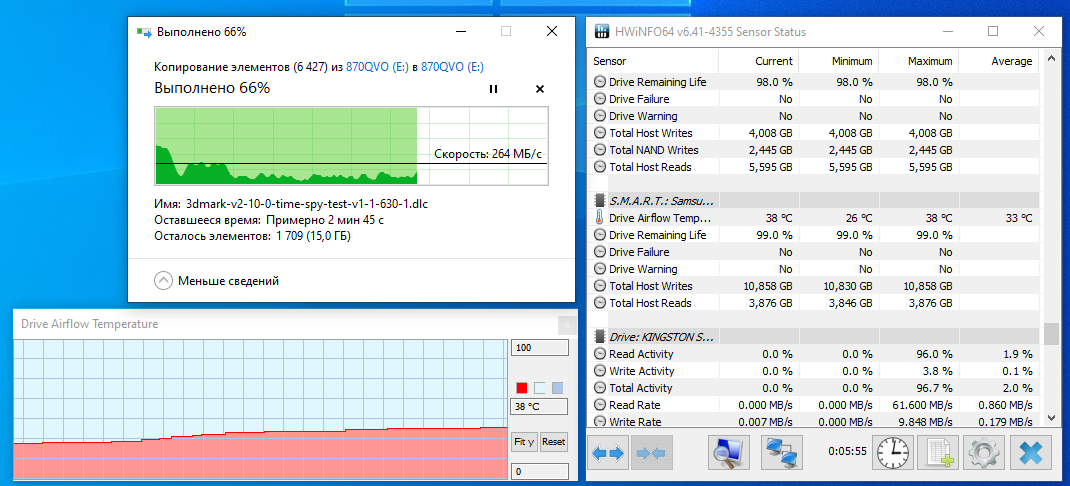Select the light cyan color swatch

pyautogui.click(x=540, y=388)
